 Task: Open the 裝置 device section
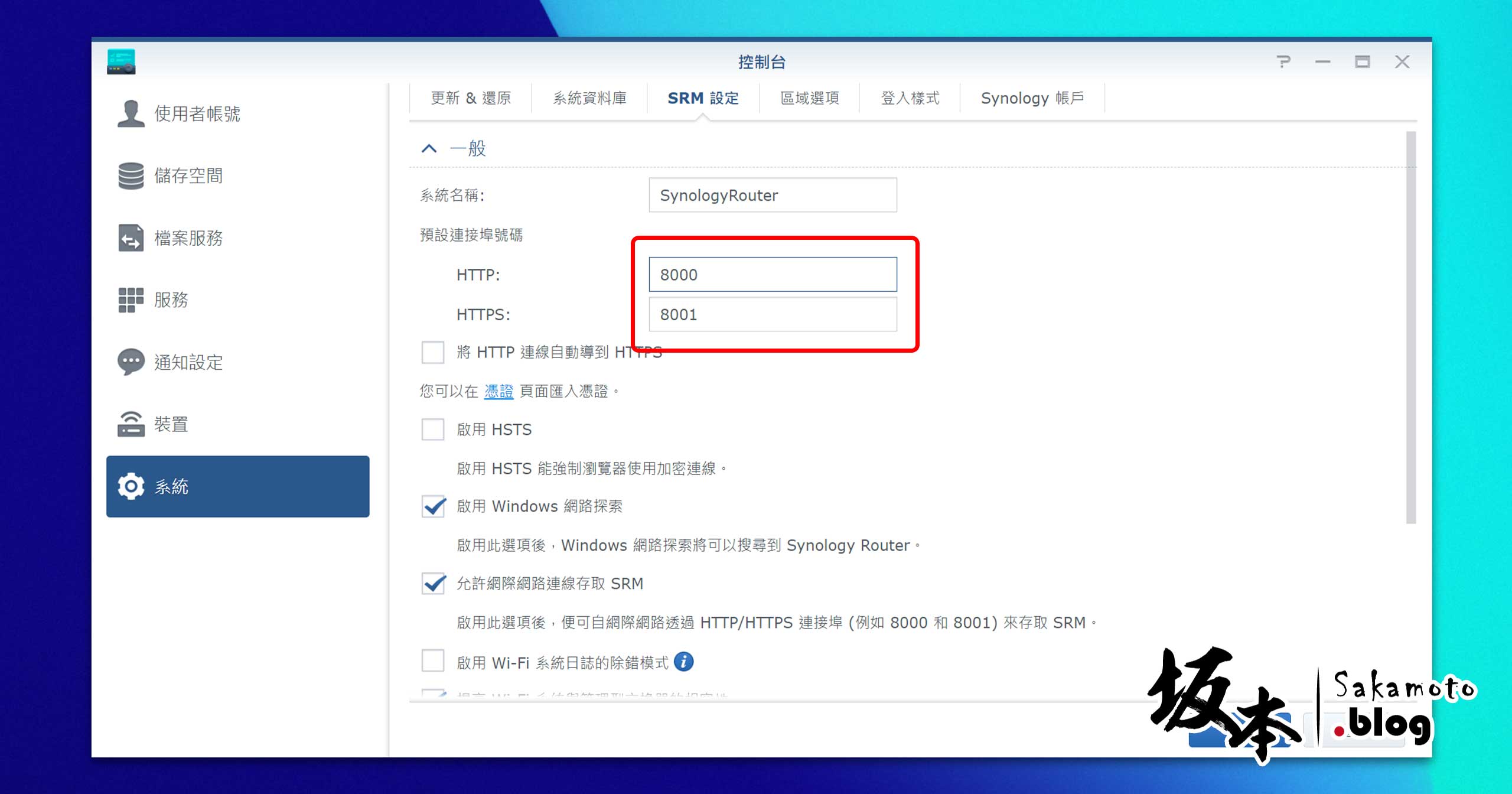(x=237, y=424)
